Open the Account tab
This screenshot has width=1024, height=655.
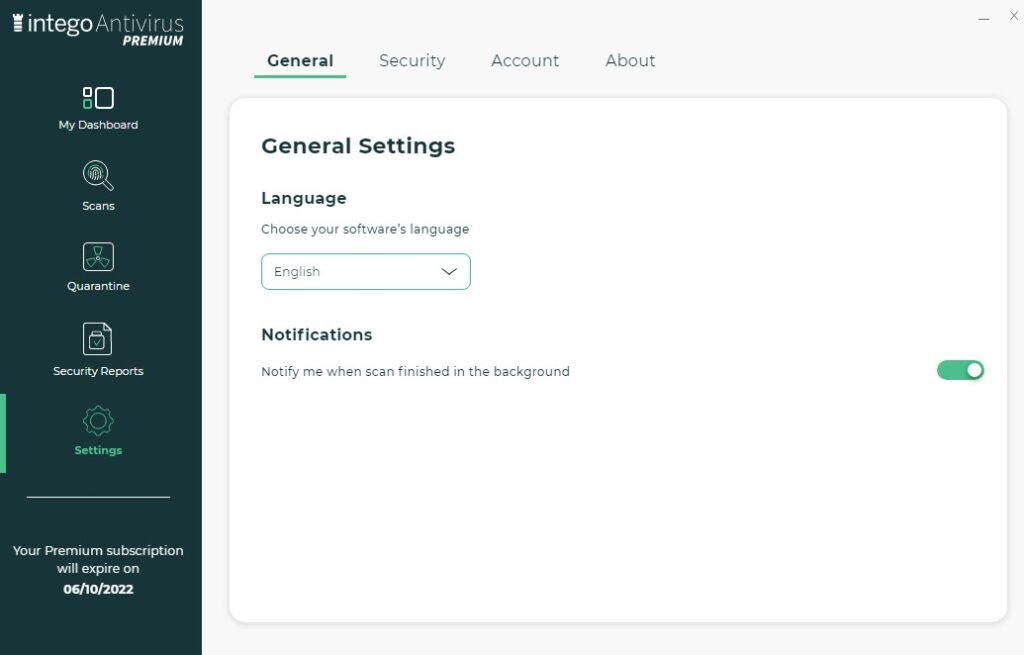(525, 61)
